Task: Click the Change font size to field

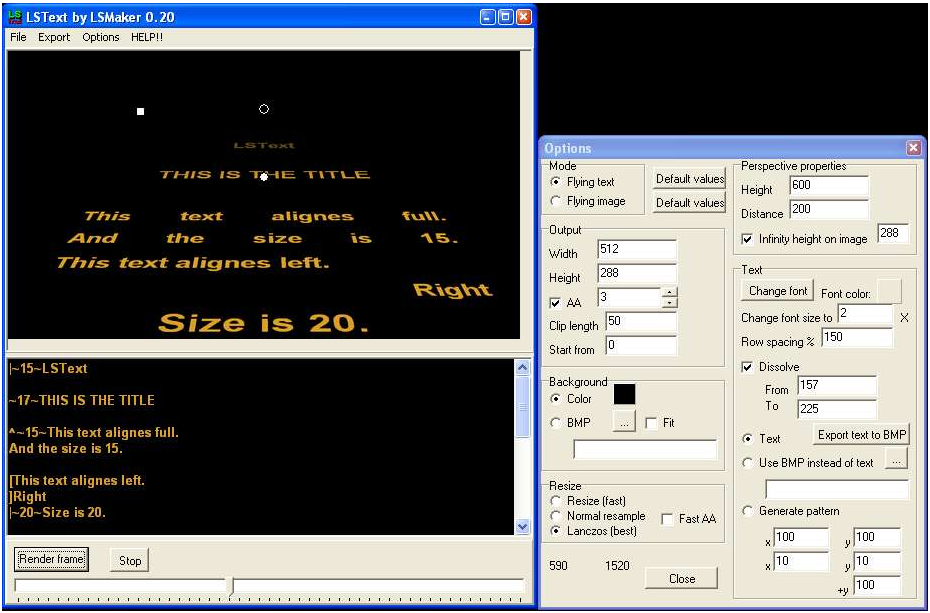Action: (x=865, y=314)
